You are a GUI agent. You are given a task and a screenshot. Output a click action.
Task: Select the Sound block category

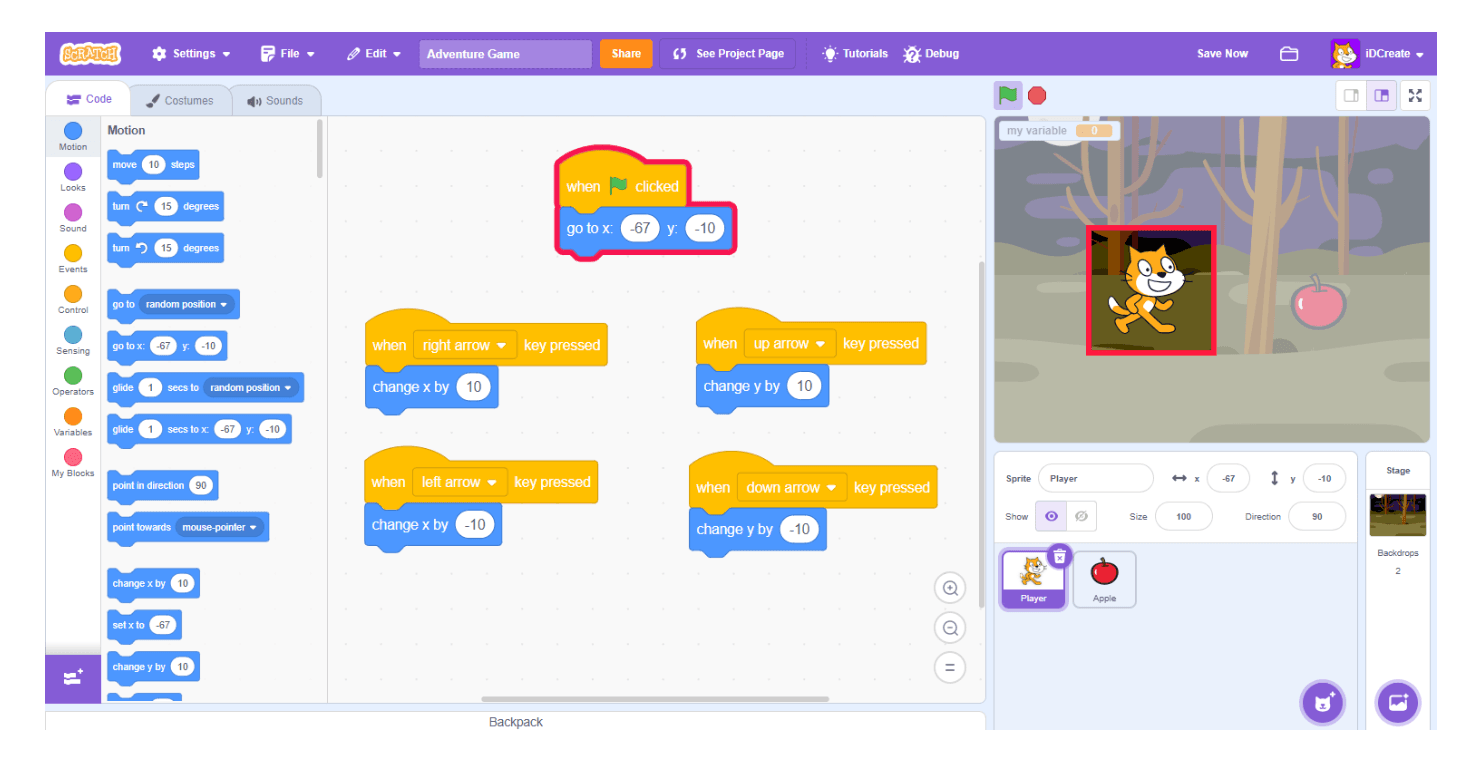tap(73, 219)
